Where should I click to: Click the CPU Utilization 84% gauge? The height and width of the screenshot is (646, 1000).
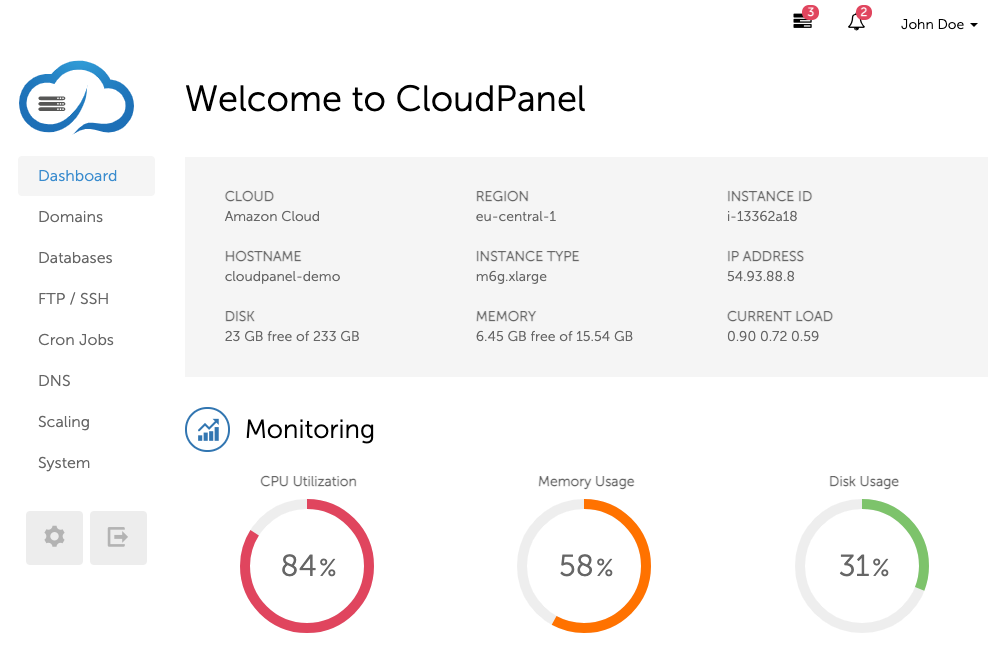(307, 567)
